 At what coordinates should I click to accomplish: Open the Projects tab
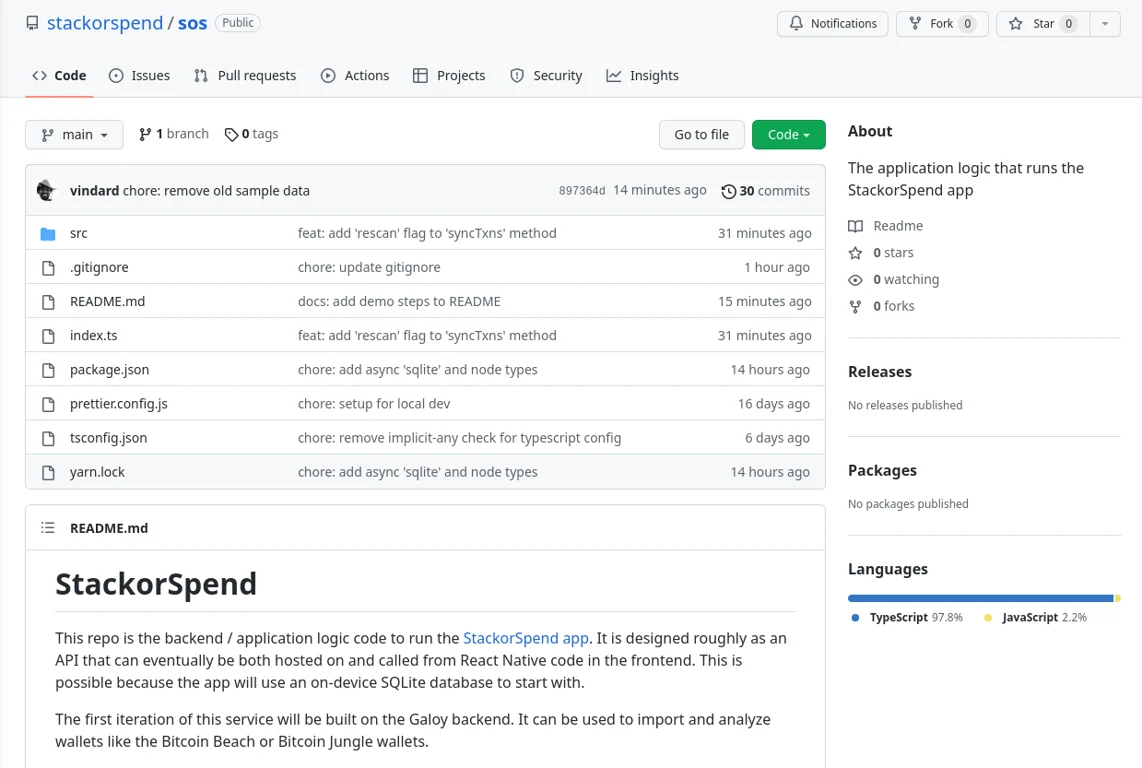[x=449, y=76]
